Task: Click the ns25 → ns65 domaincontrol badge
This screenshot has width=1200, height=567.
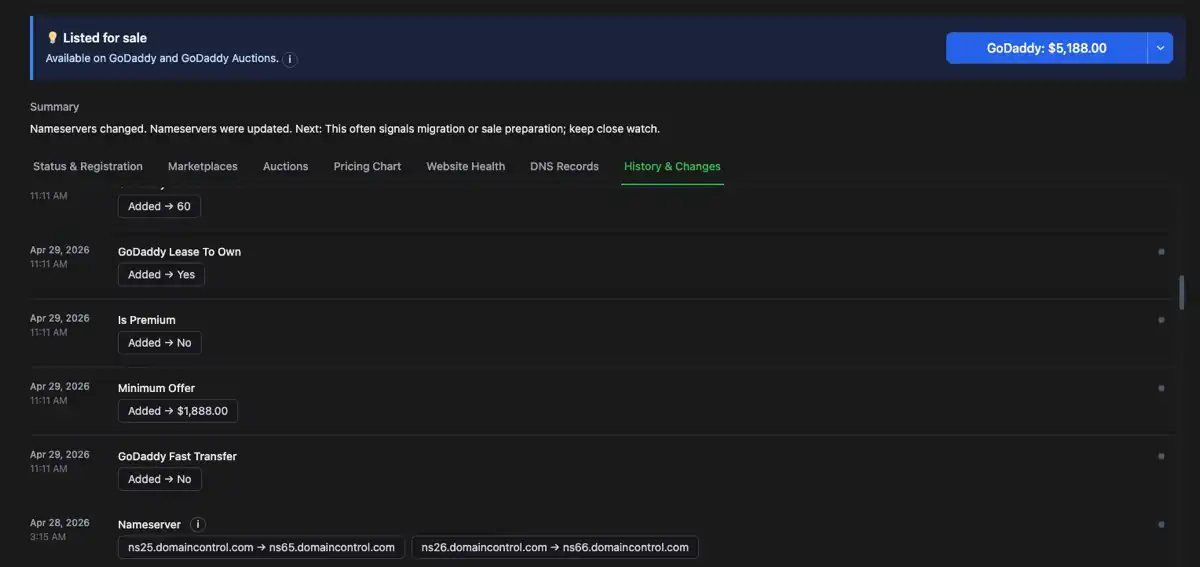Action: 261,547
